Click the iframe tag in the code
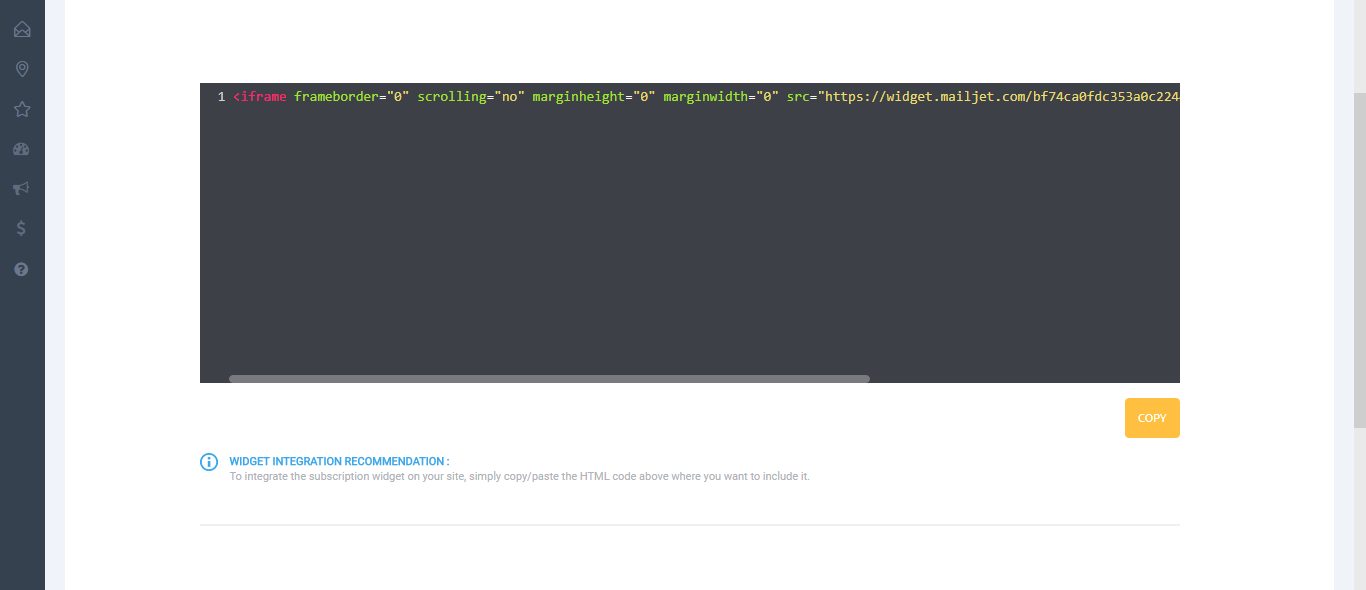This screenshot has width=1366, height=590. (x=263, y=97)
